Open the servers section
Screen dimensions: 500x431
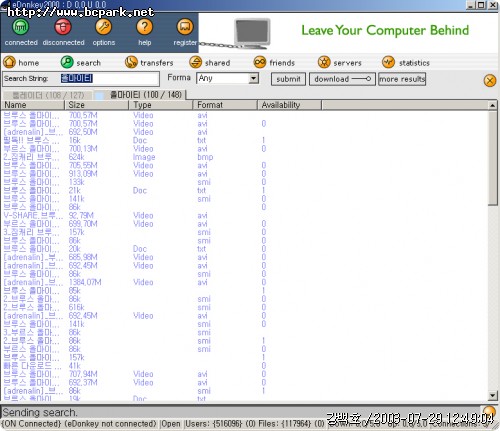[x=339, y=62]
